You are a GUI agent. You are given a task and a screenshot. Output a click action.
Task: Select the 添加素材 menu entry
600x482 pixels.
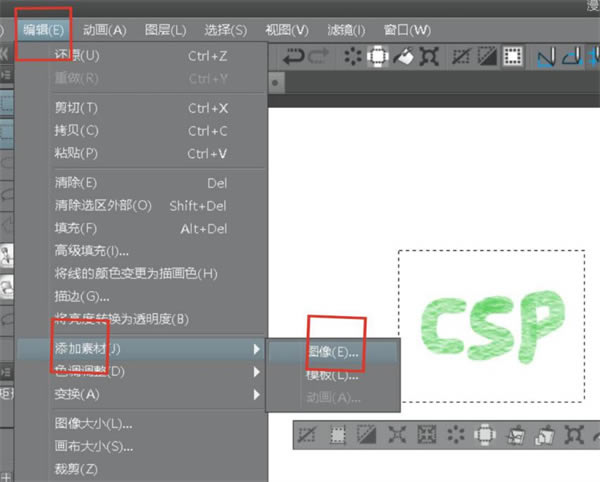pos(141,349)
